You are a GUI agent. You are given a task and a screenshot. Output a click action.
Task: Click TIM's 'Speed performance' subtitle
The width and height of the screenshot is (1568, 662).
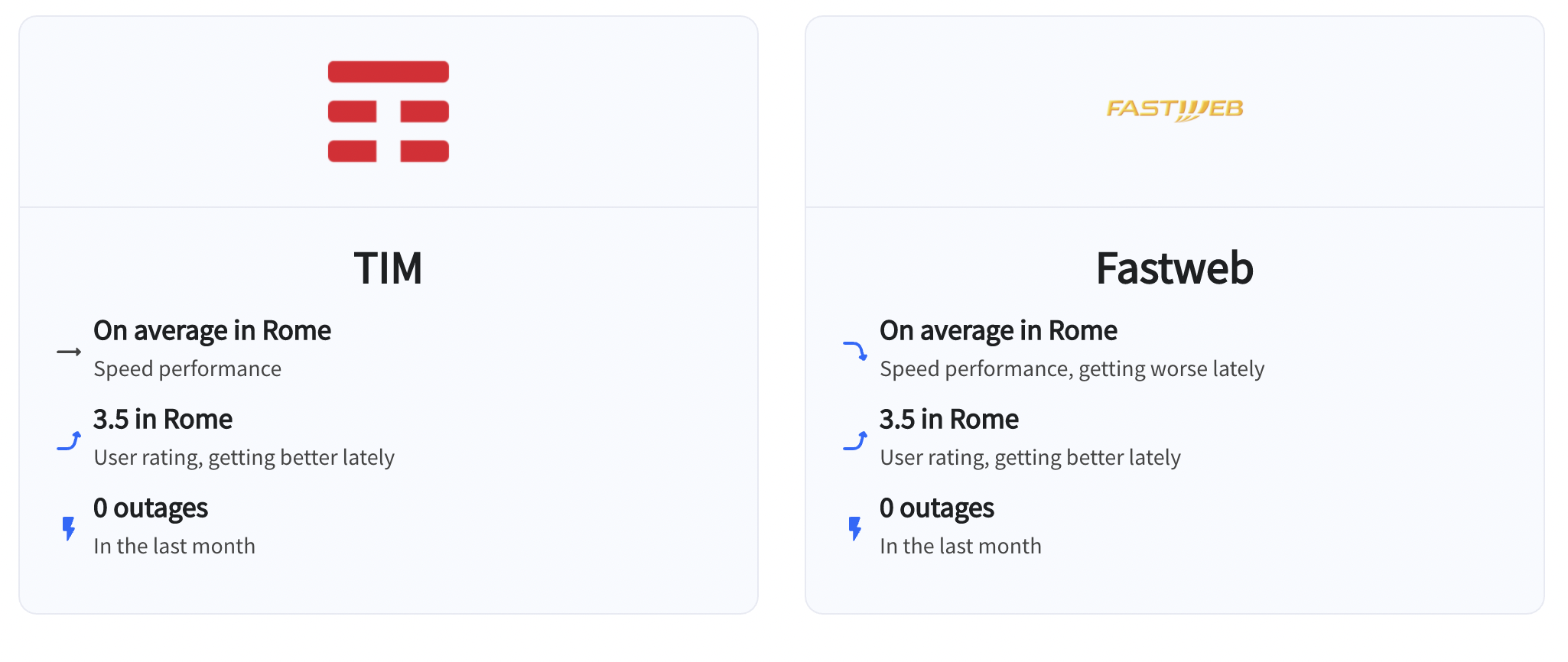(x=187, y=369)
